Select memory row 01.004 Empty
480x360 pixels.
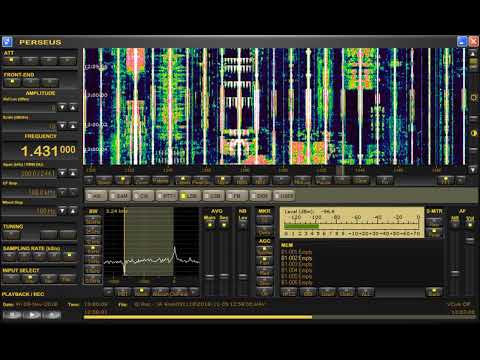296,270
